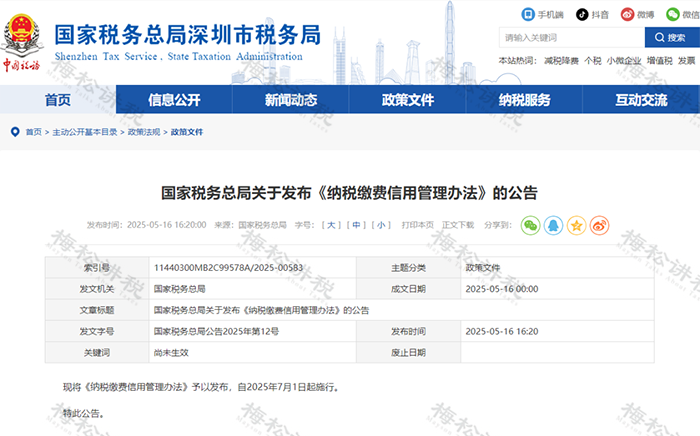Open 政策文件 navigation tab
The width and height of the screenshot is (700, 436).
pos(408,100)
